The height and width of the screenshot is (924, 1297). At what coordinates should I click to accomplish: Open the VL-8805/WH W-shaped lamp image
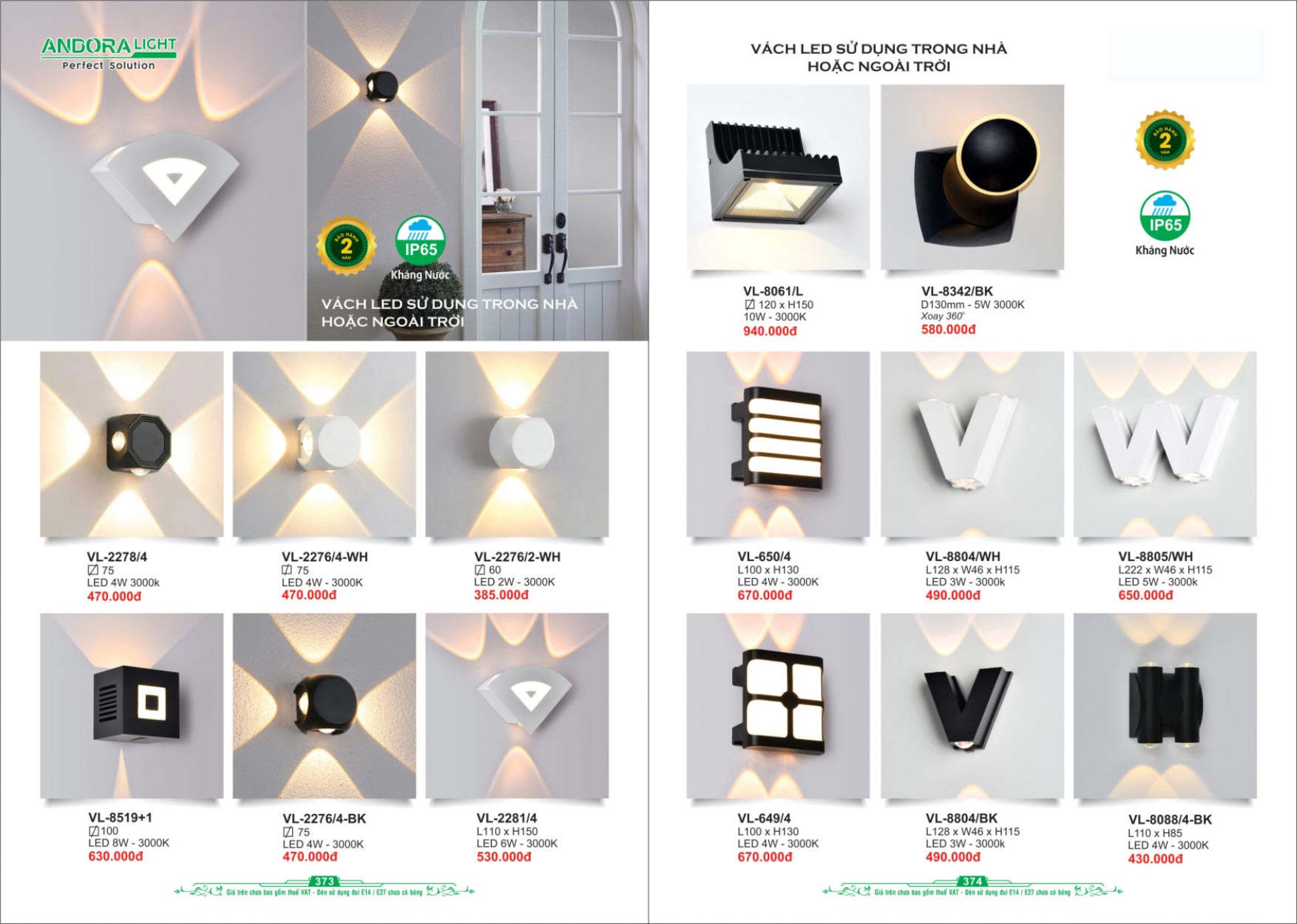tap(1165, 444)
